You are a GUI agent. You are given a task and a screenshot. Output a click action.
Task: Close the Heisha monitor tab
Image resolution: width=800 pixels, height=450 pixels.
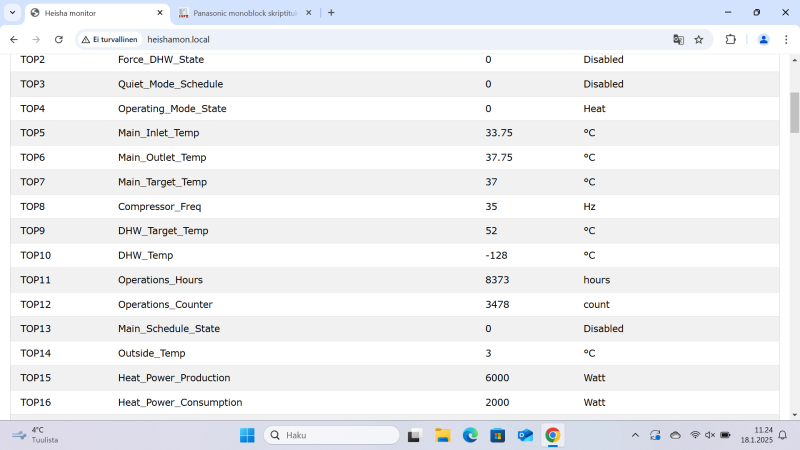160,13
